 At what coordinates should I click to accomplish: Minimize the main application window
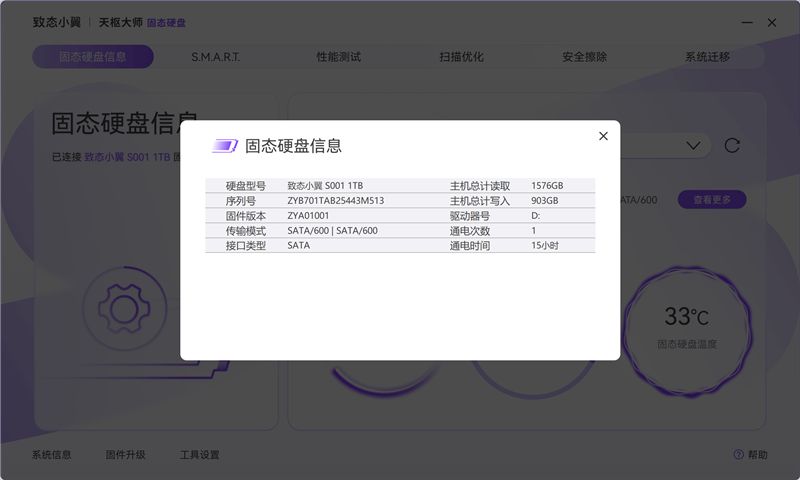(x=747, y=23)
